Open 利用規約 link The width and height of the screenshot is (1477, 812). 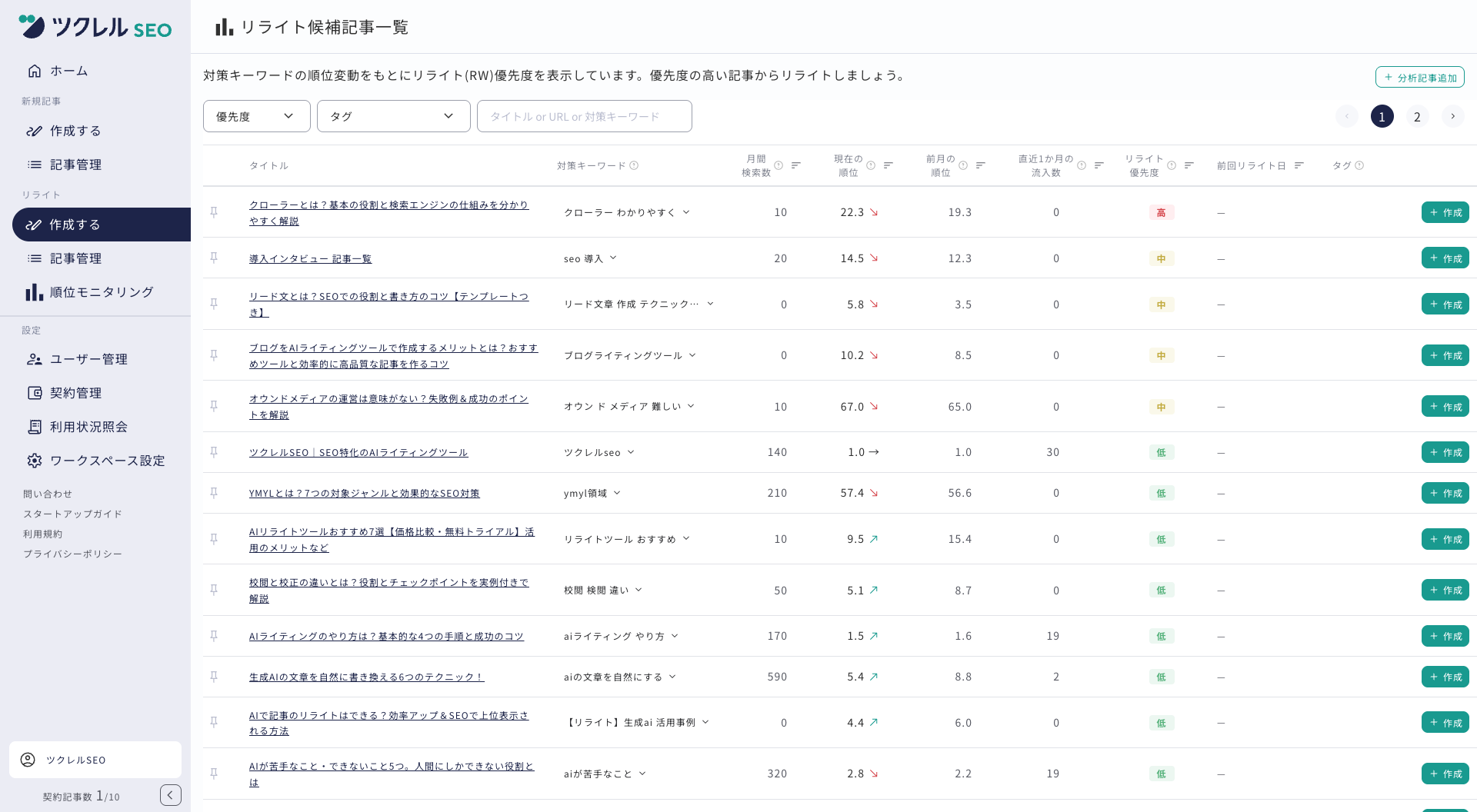point(43,534)
